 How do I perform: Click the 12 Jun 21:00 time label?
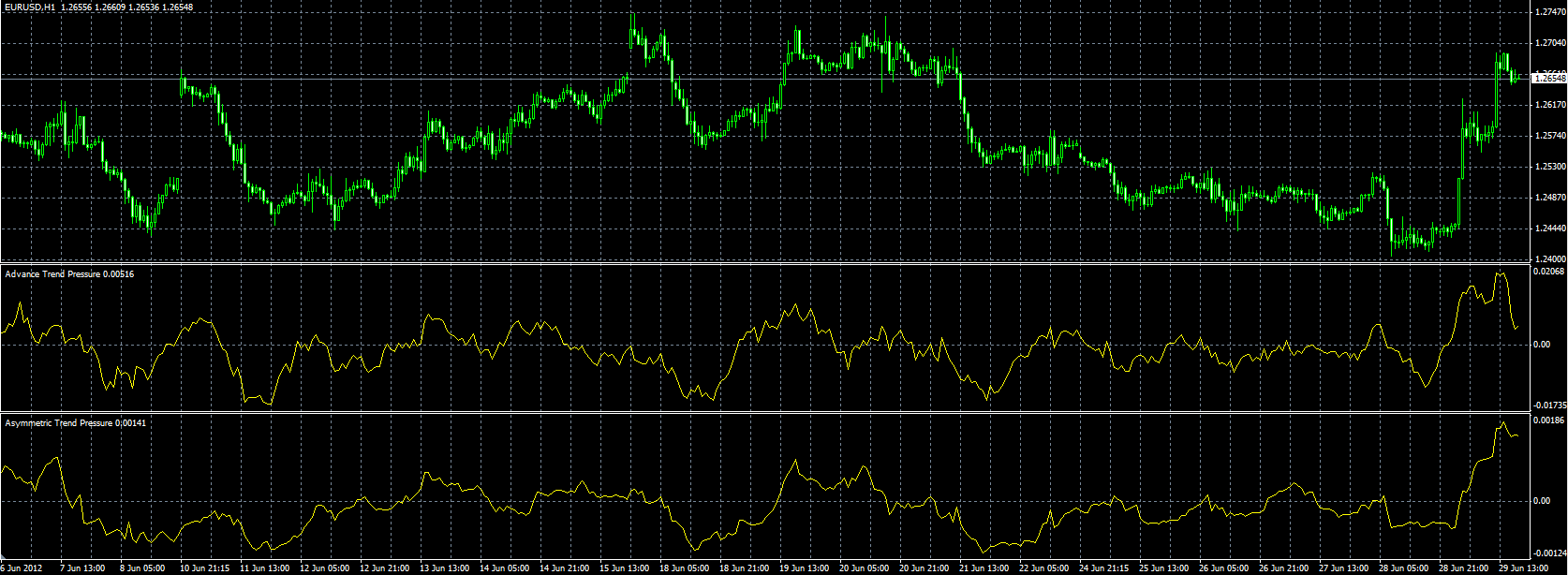point(384,568)
